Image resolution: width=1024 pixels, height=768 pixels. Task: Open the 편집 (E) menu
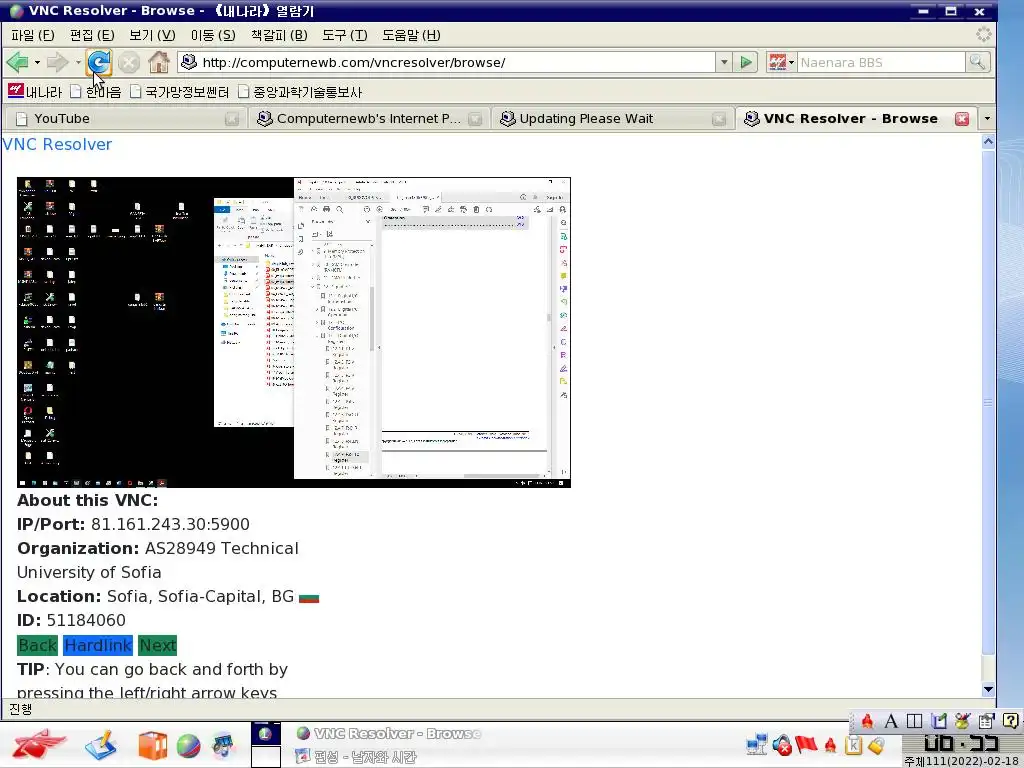click(92, 35)
